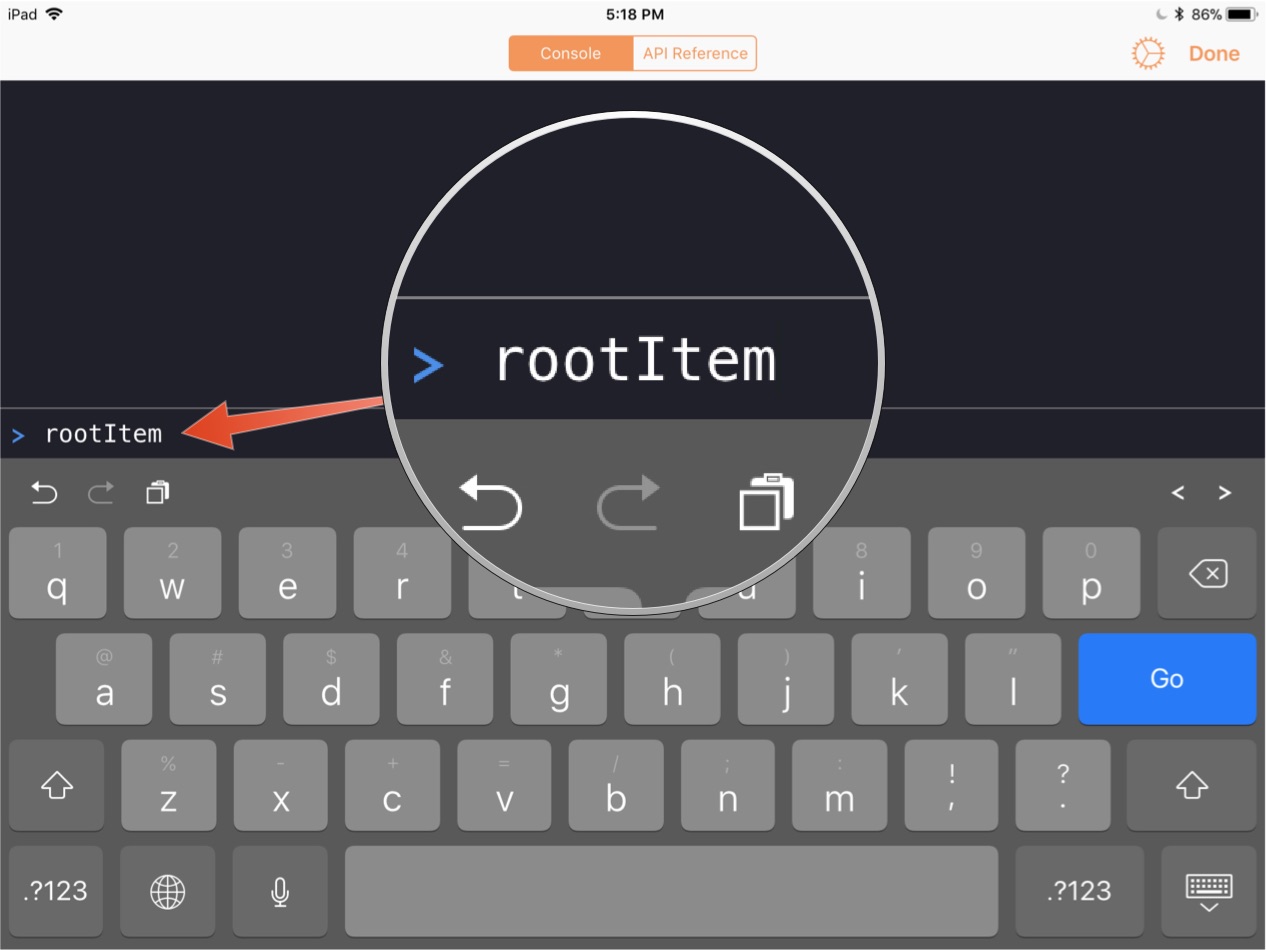The height and width of the screenshot is (950, 1266).
Task: Tap Done to close the console
Action: [x=1214, y=54]
